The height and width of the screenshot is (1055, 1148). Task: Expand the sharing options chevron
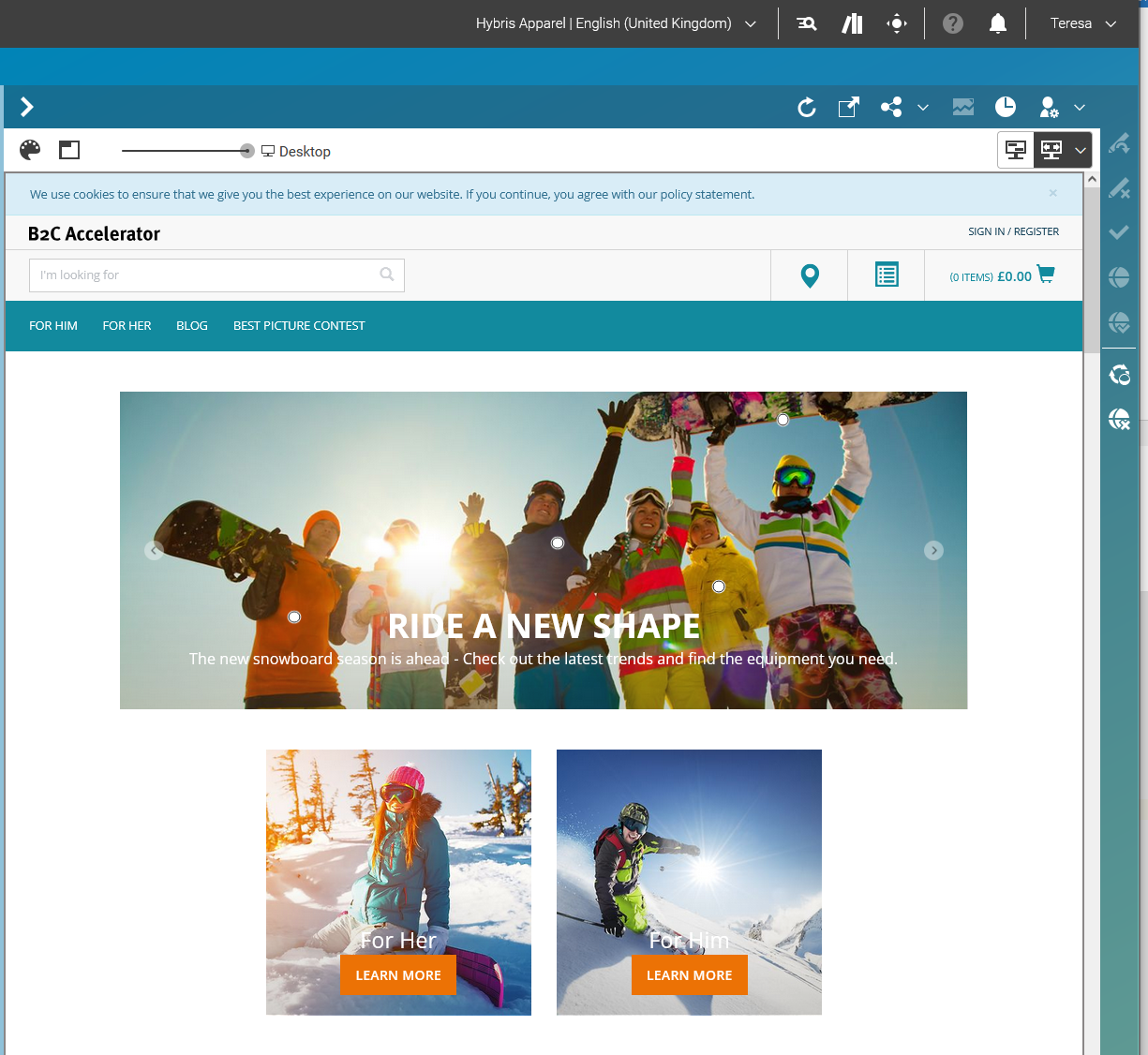tap(923, 108)
